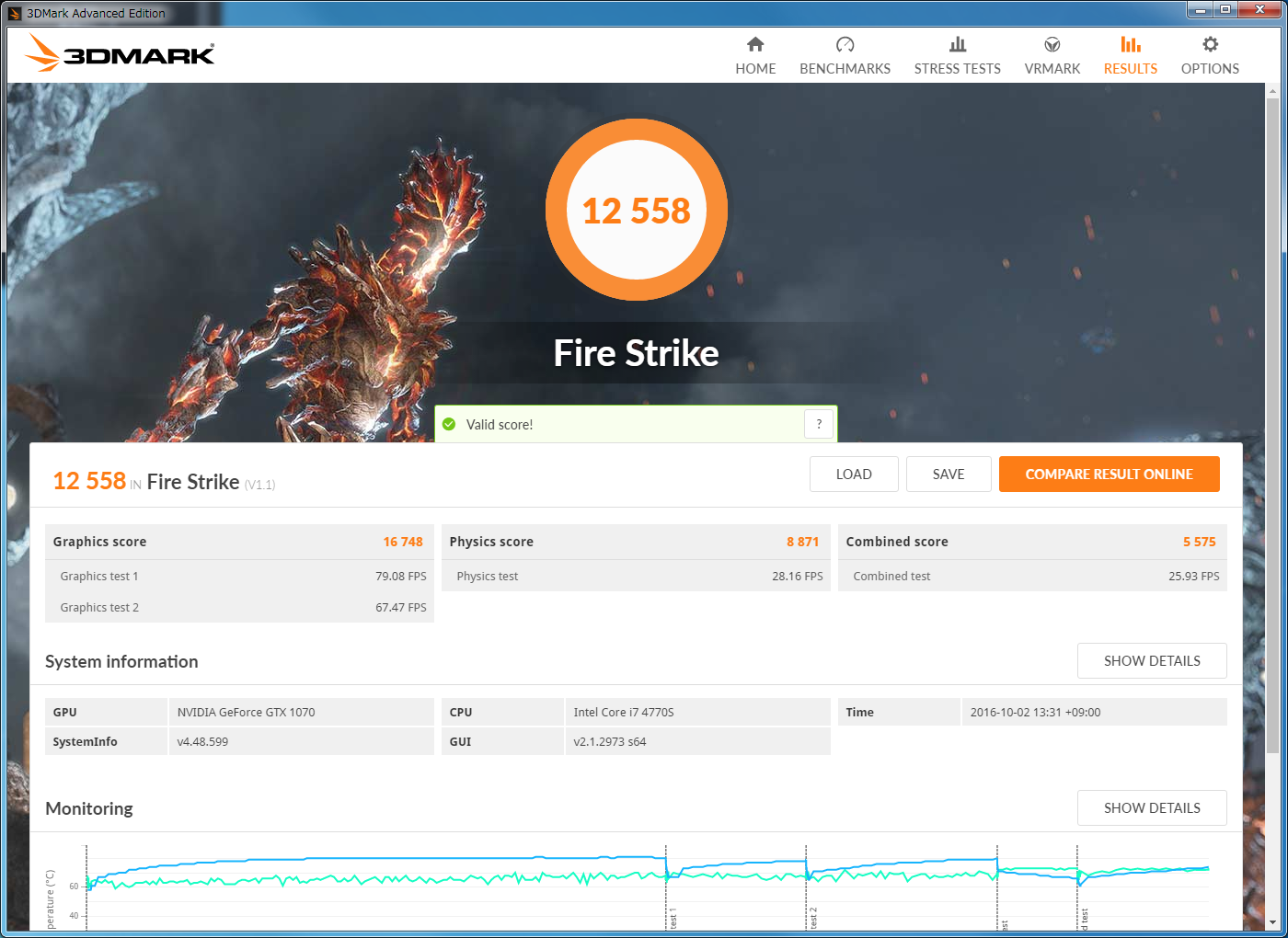Click the 3DMark logo
This screenshot has width=1288, height=938.
(x=121, y=53)
